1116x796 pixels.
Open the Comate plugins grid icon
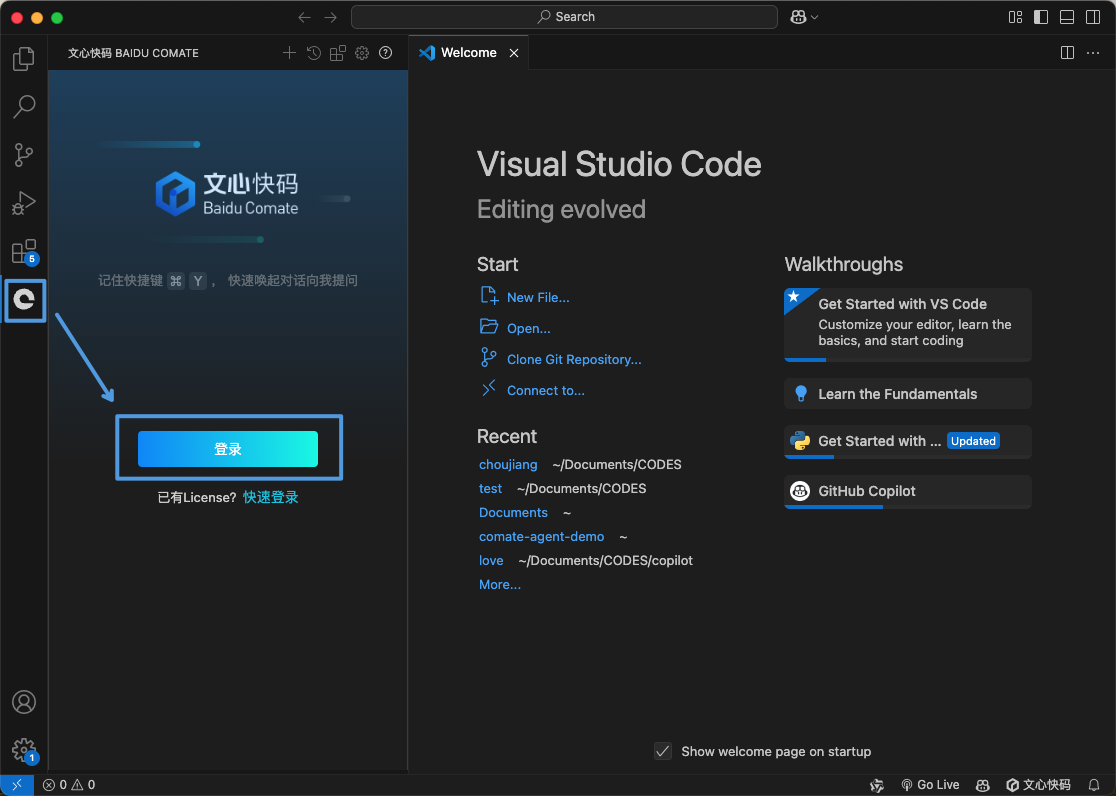click(x=337, y=53)
